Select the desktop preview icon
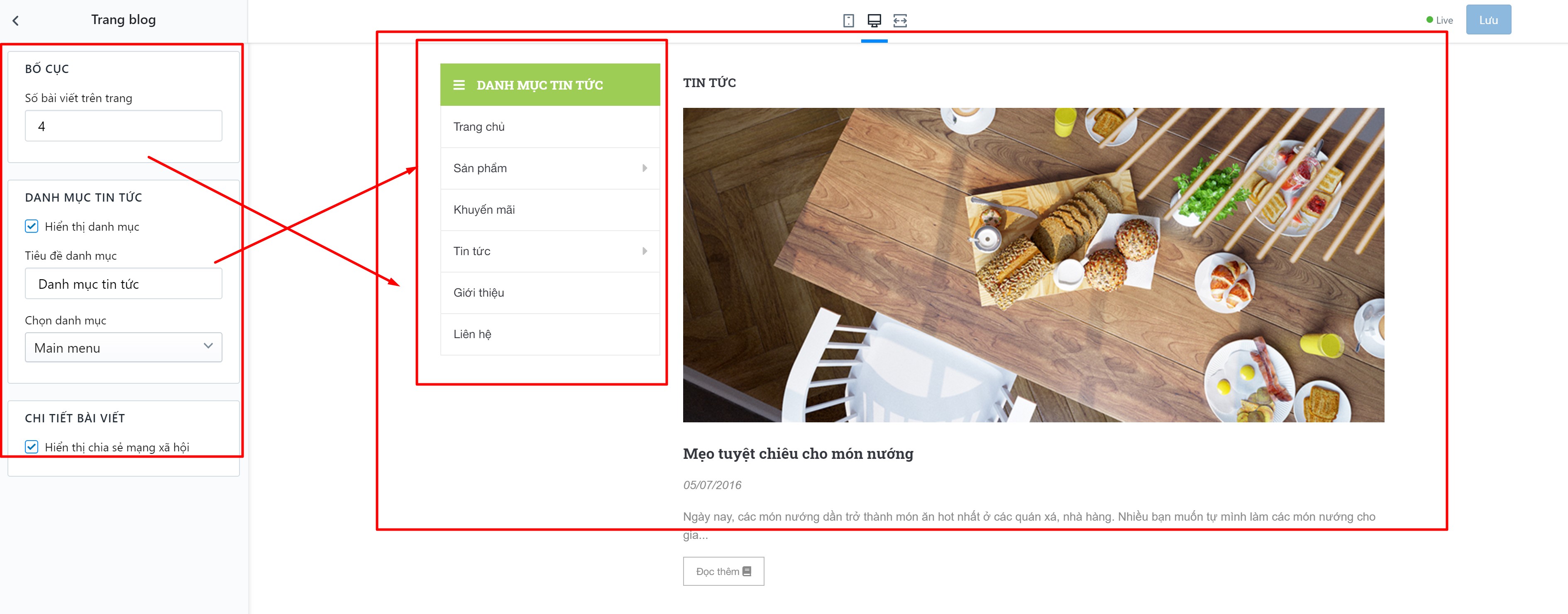1568x614 pixels. coord(874,21)
